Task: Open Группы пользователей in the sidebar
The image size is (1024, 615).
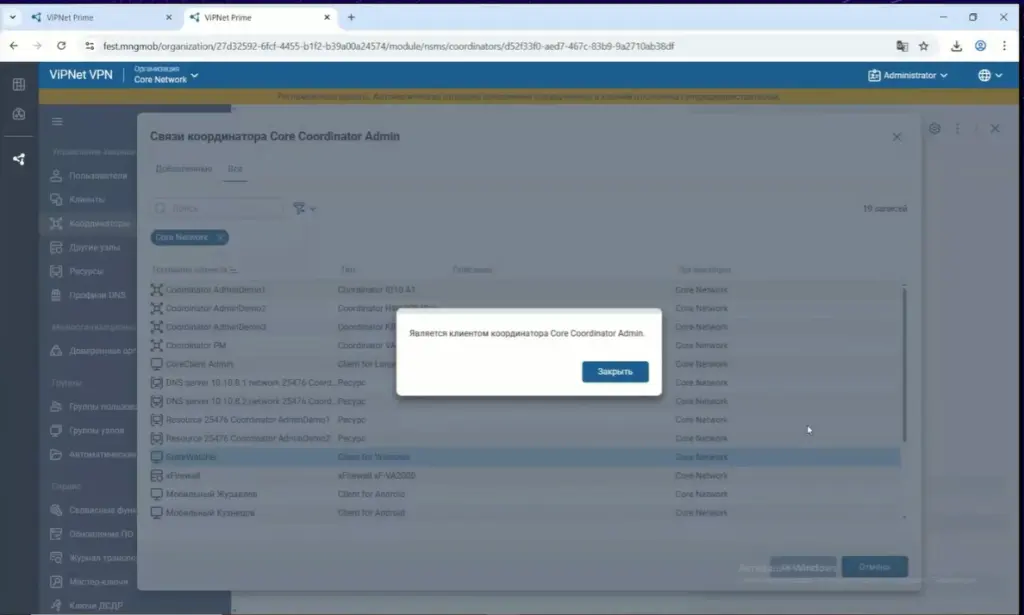Action: click(x=93, y=407)
